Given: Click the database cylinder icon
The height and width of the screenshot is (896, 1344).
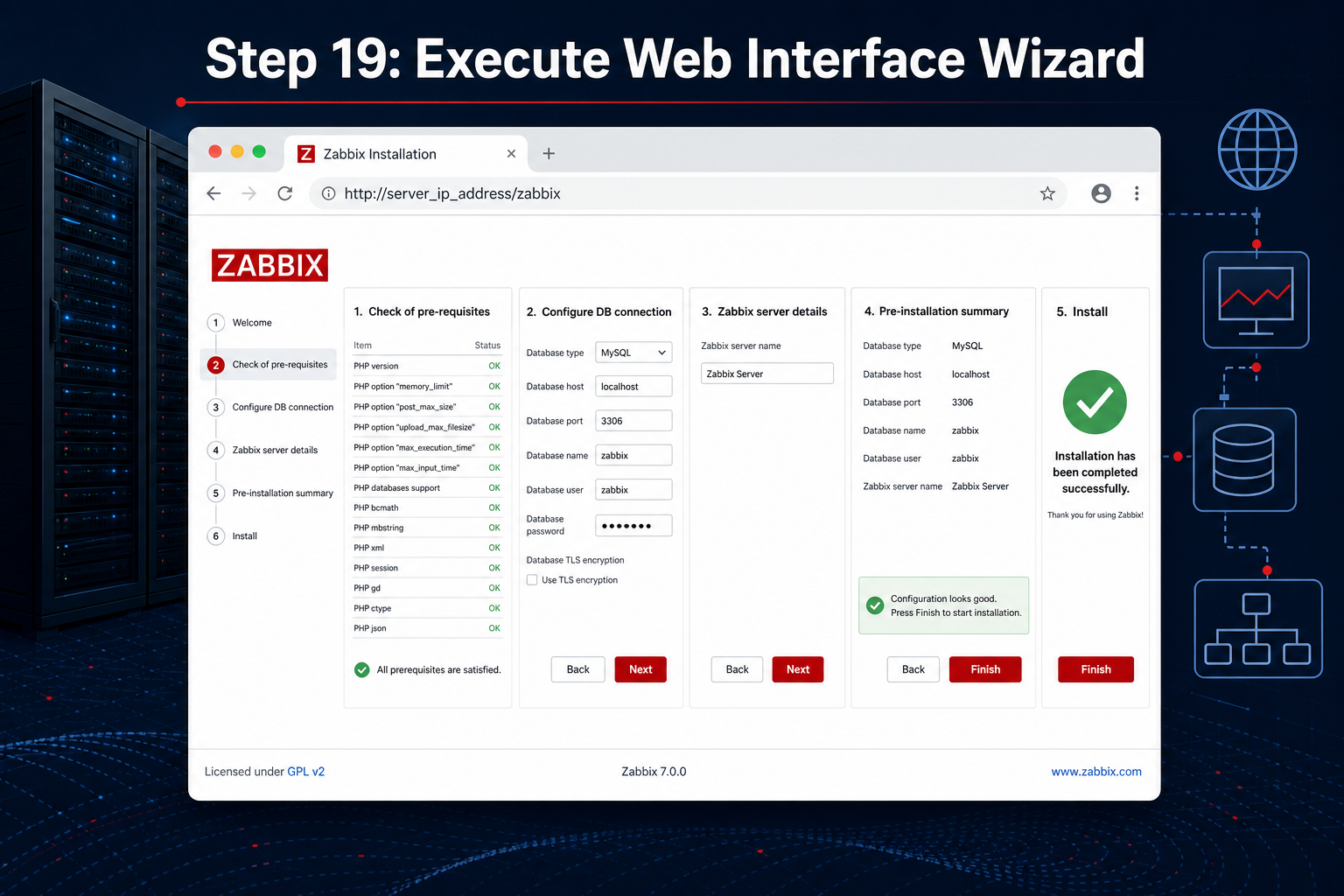Looking at the screenshot, I should click(x=1244, y=460).
